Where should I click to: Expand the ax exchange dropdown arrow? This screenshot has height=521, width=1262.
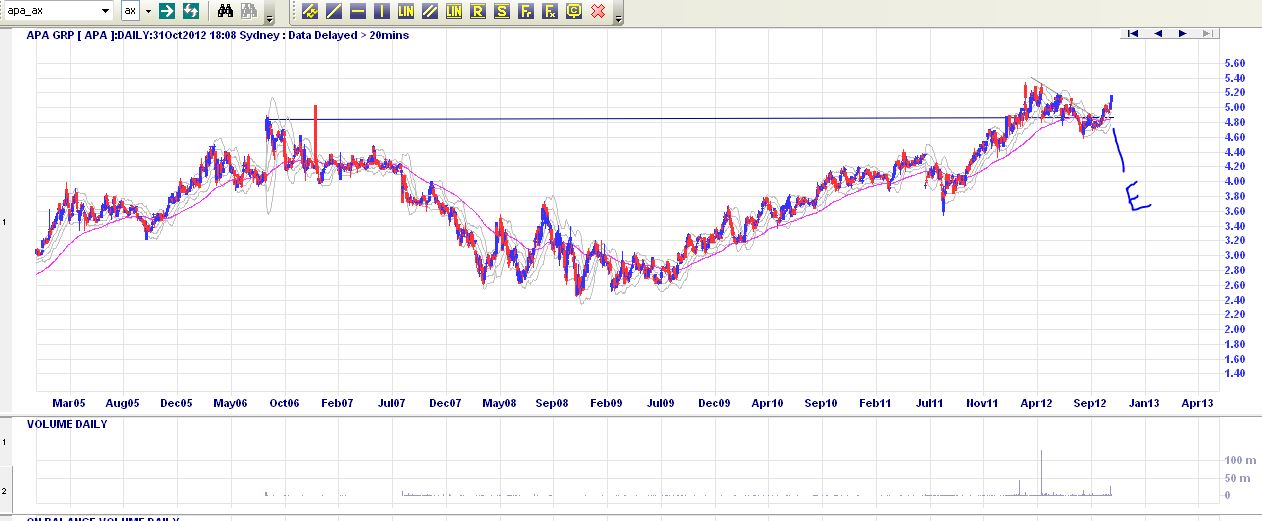[148, 11]
